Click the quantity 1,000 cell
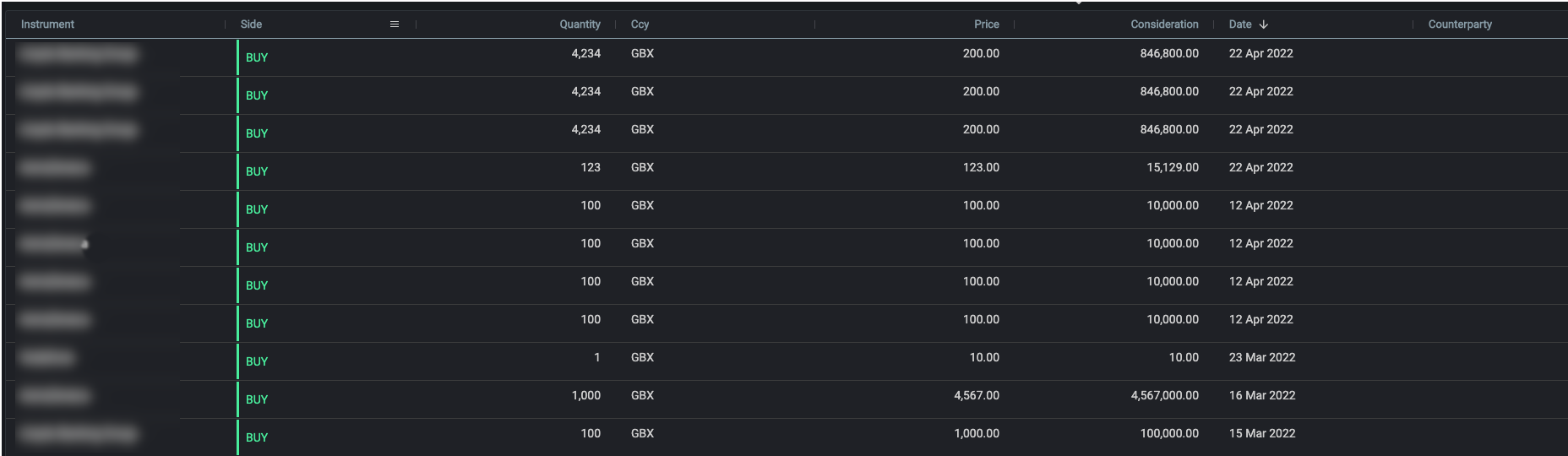This screenshot has width=1568, height=456. coord(586,395)
